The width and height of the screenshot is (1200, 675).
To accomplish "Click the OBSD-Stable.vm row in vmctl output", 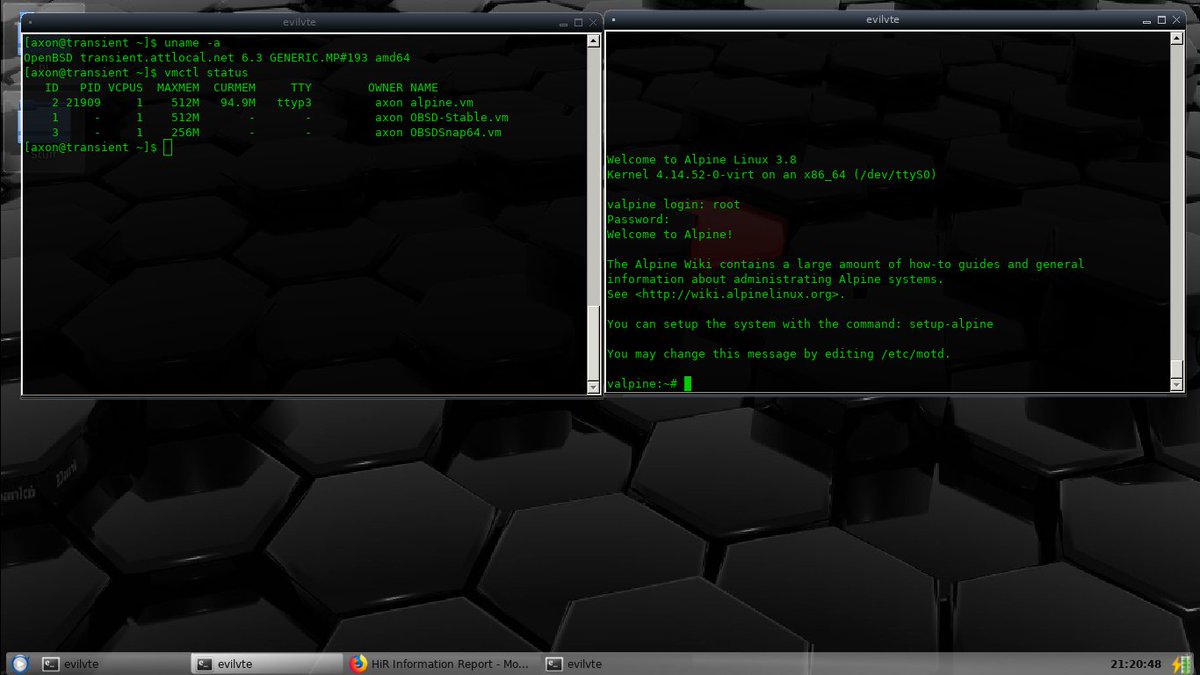I will pyautogui.click(x=280, y=117).
